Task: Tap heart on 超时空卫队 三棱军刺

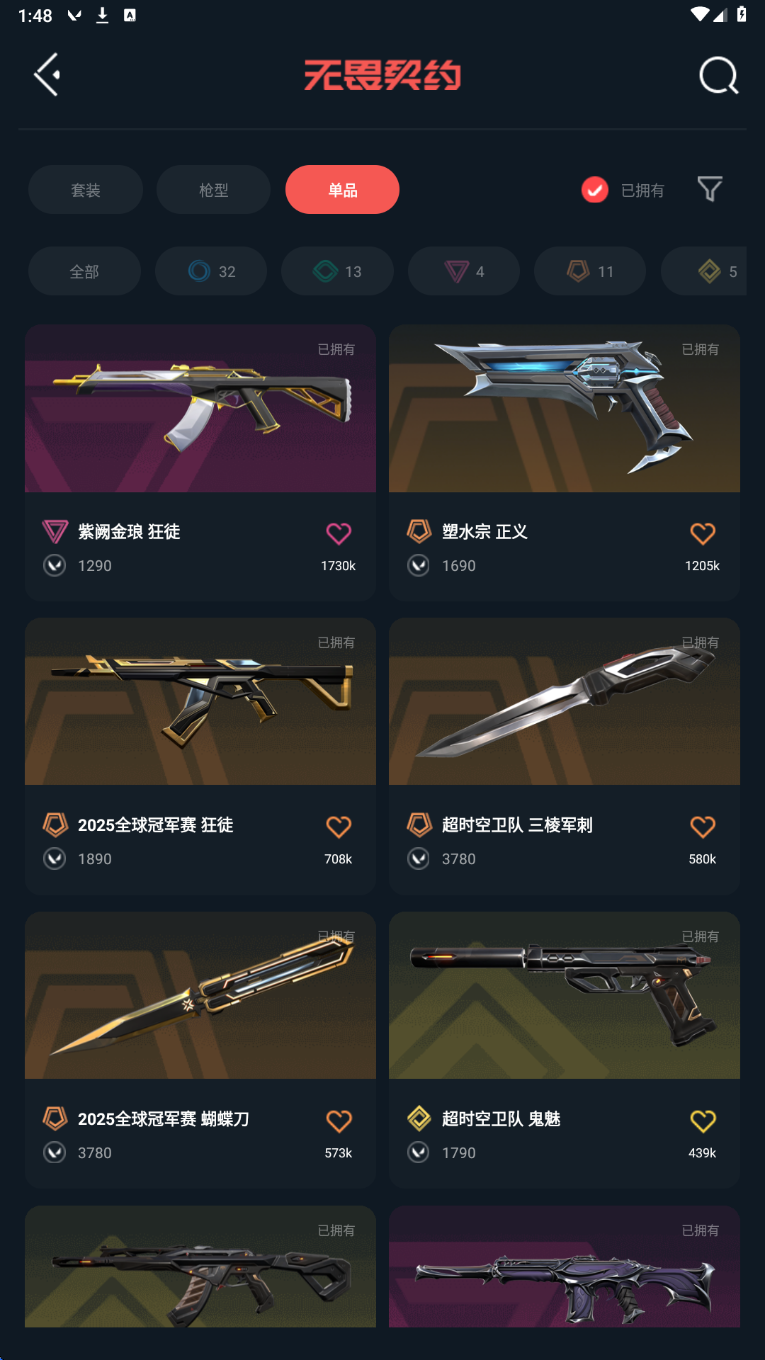Action: tap(703, 826)
